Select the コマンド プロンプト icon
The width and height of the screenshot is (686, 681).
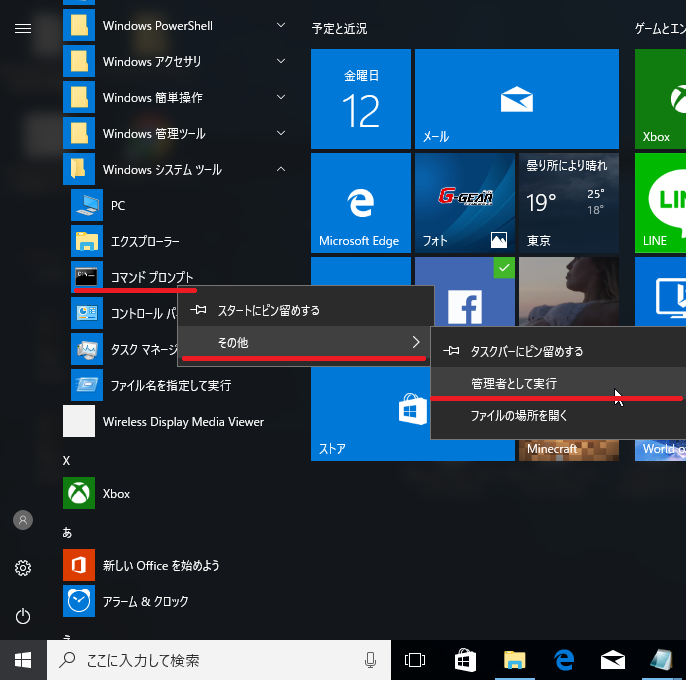tap(87, 277)
